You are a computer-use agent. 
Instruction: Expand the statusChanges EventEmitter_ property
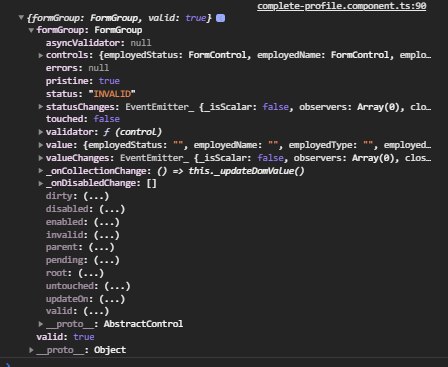(x=41, y=107)
